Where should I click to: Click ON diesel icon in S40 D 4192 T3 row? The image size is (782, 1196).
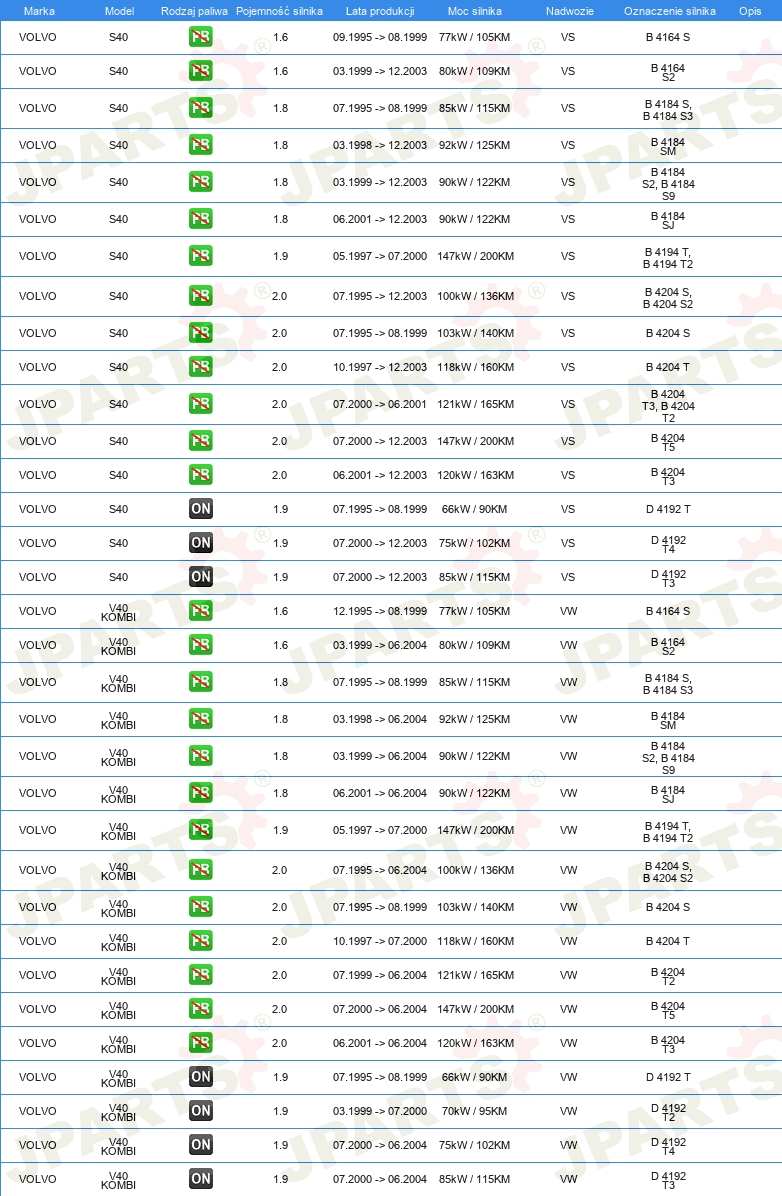[x=201, y=577]
